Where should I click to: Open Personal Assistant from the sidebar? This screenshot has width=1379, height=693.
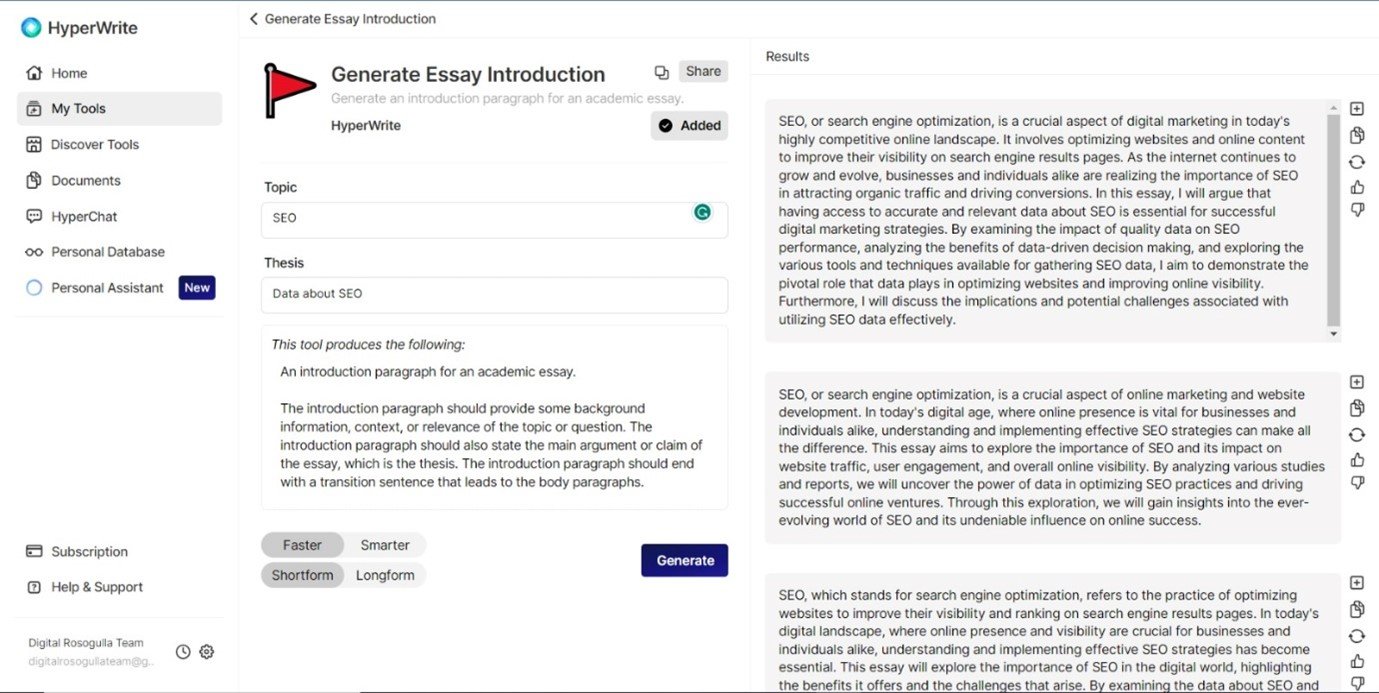[x=95, y=288]
